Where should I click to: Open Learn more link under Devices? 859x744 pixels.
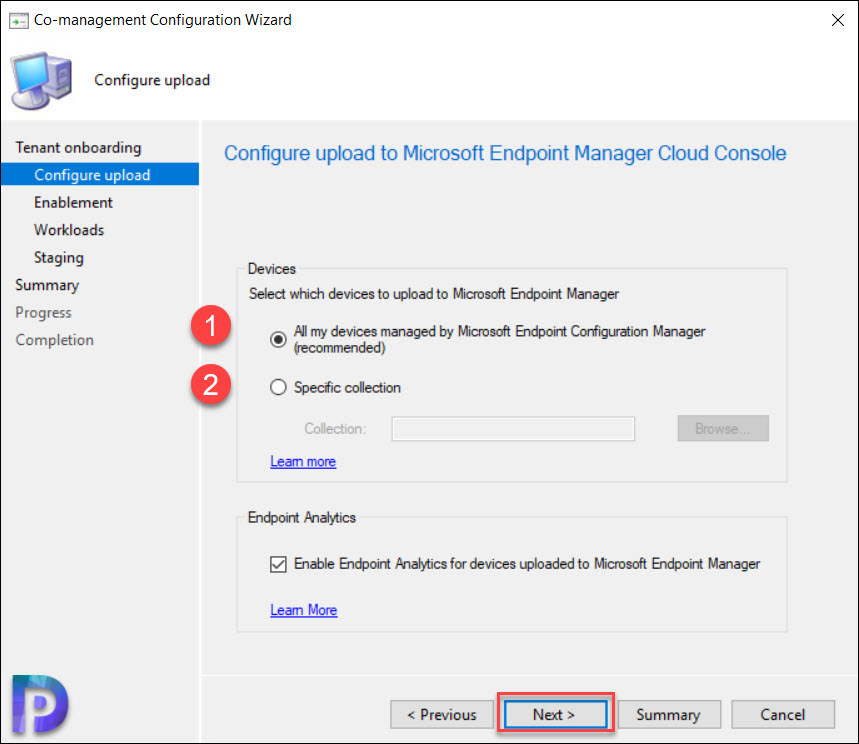pos(303,461)
